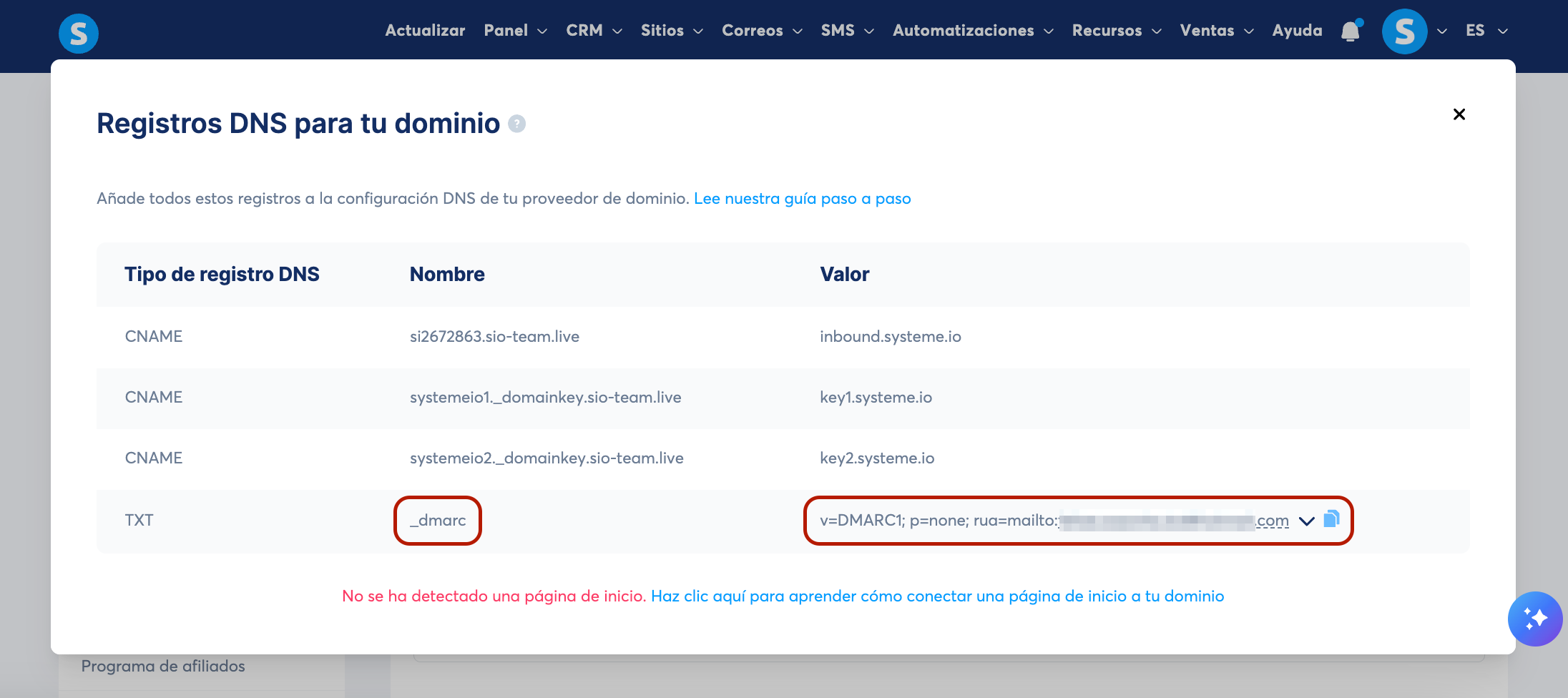The width and height of the screenshot is (1568, 698).
Task: Open the AI assistant sparkle button
Action: (x=1535, y=619)
